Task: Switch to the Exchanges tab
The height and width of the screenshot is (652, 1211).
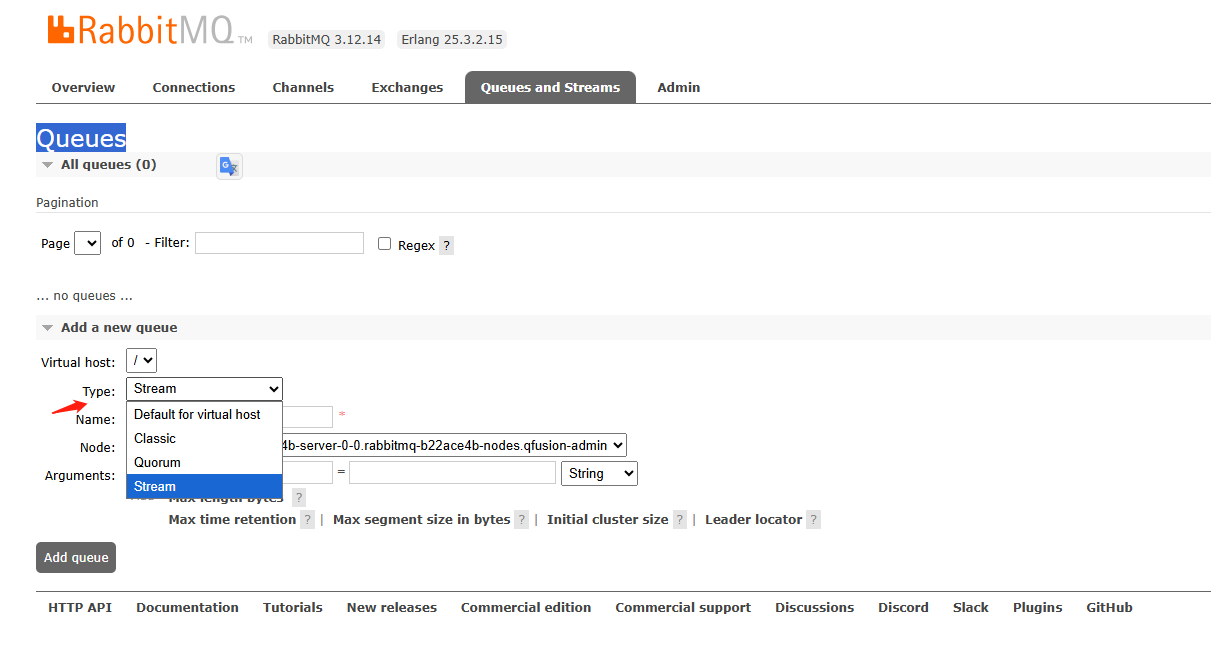Action: 407,87
